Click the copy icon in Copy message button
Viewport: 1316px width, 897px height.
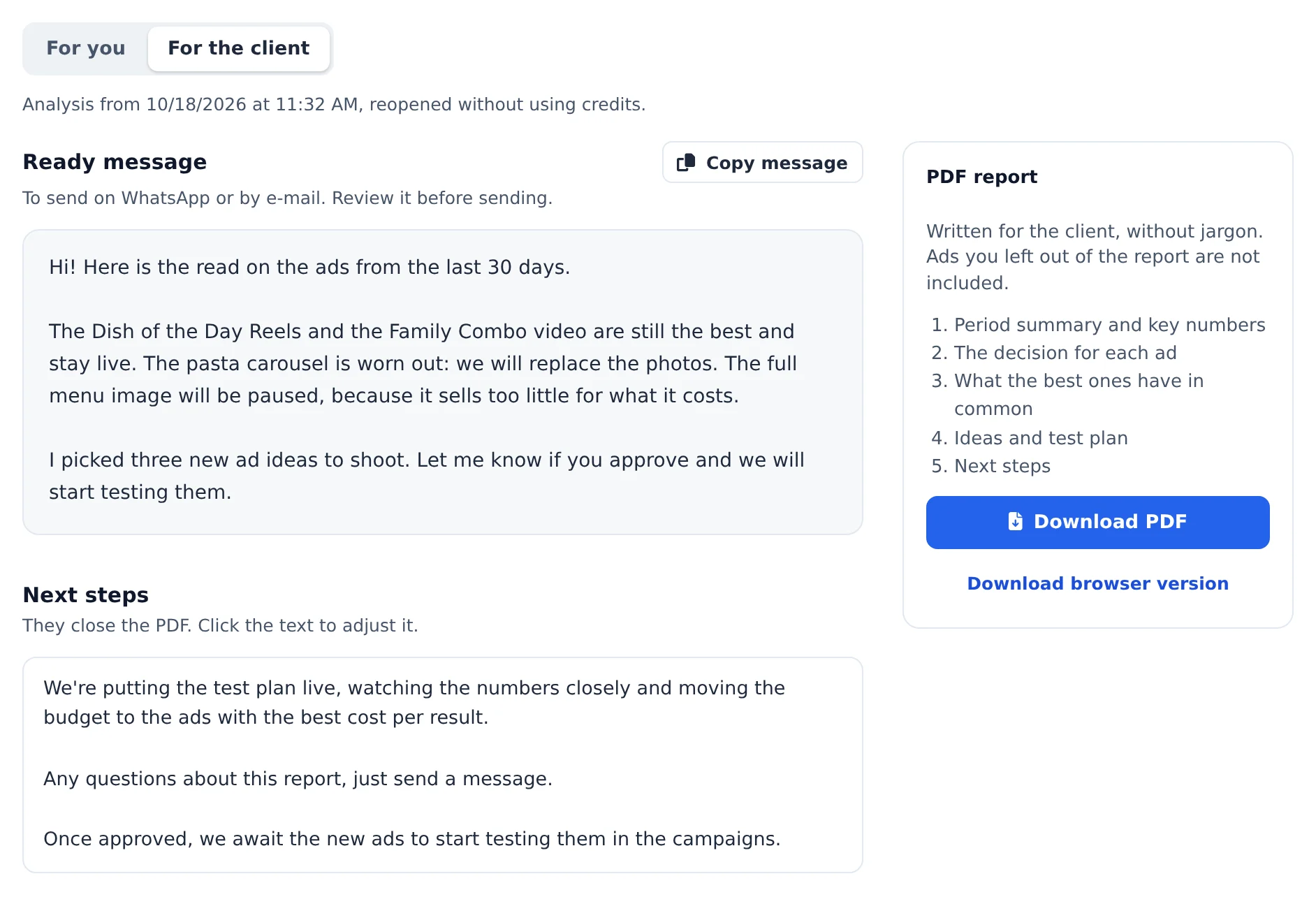click(x=686, y=163)
